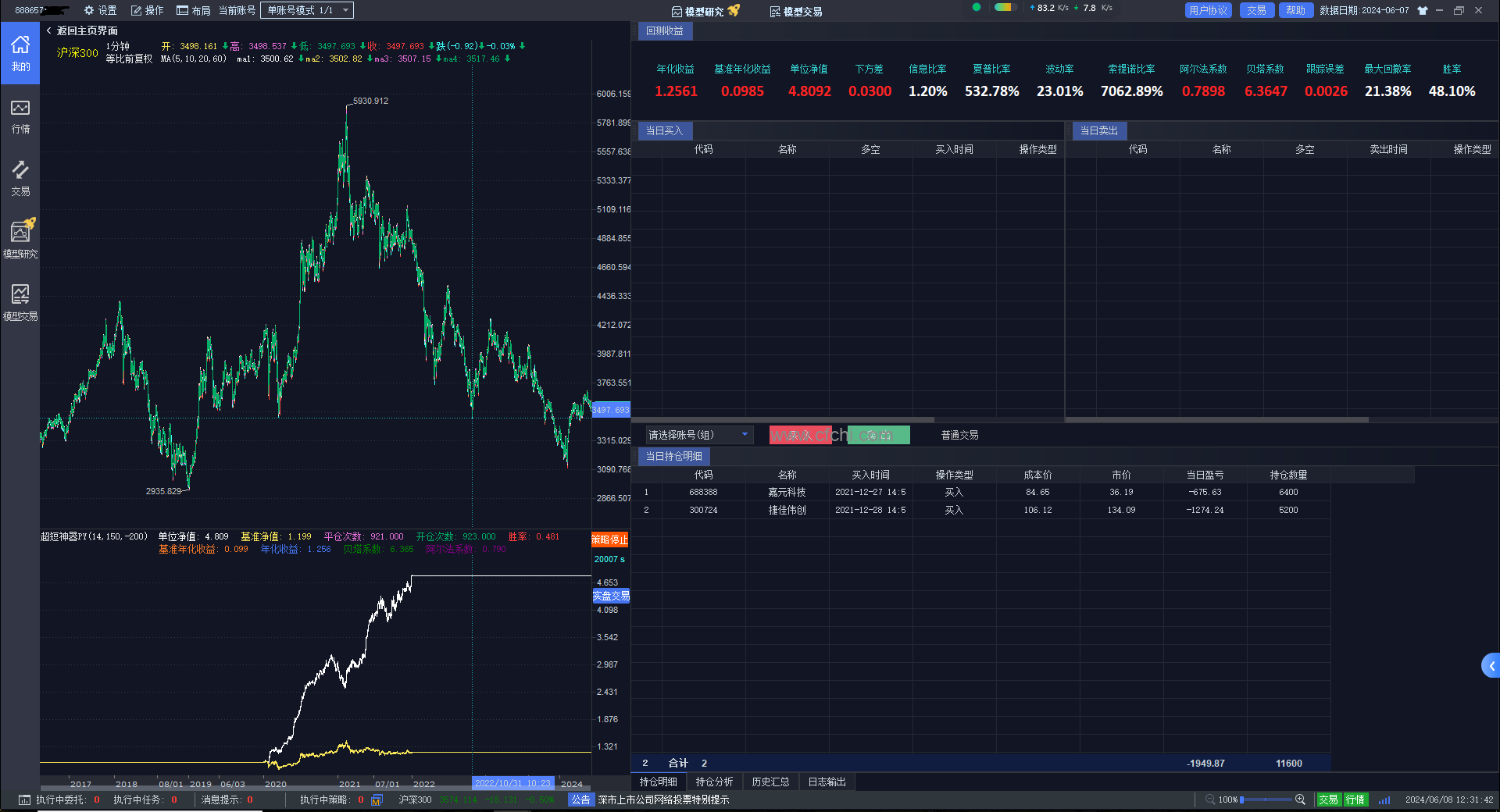This screenshot has height=812, width=1500.
Task: Click the zoom-out magnifier in status bar
Action: [1210, 800]
